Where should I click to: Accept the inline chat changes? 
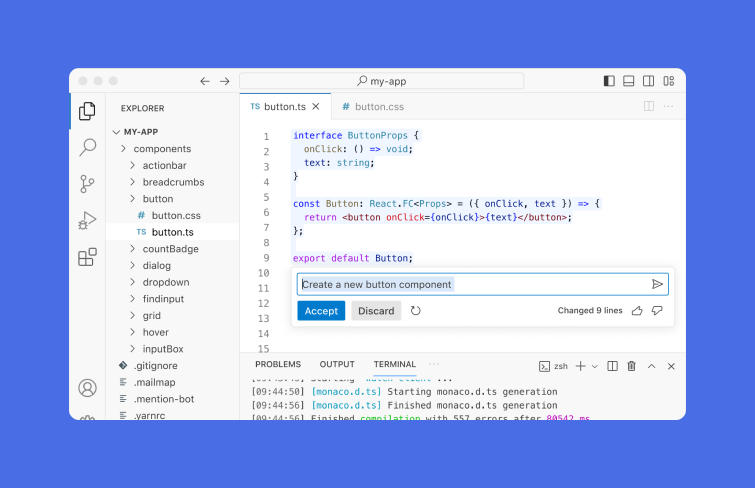321,311
